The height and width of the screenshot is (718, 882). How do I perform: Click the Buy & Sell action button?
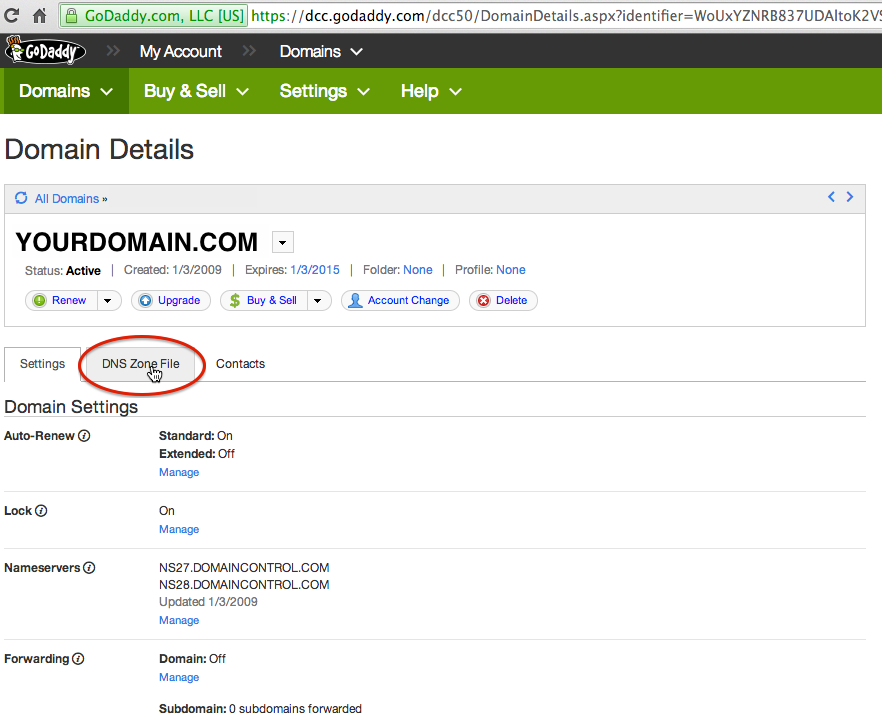pyautogui.click(x=264, y=300)
